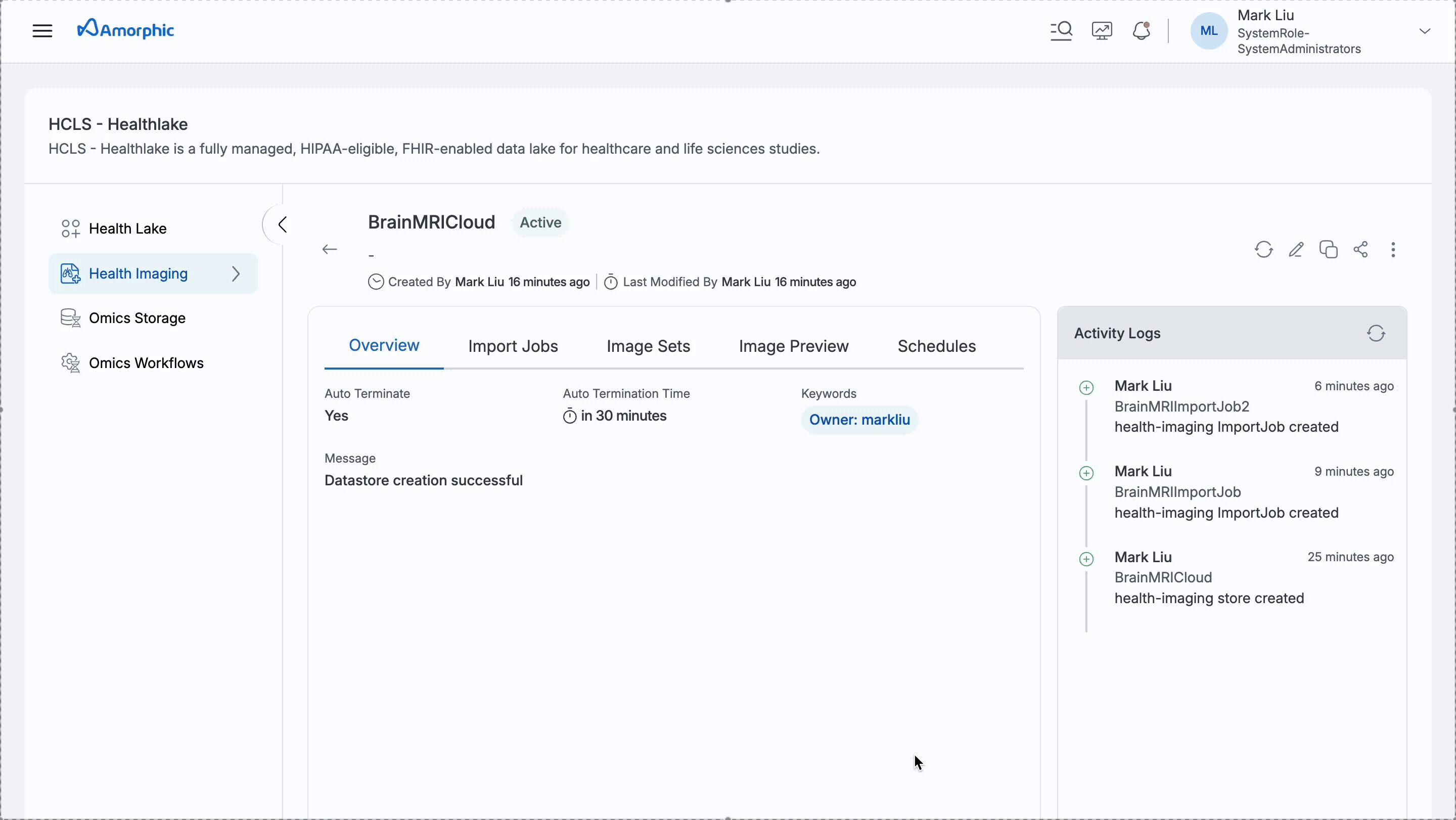This screenshot has width=1456, height=820.
Task: Expand the user profile dropdown
Action: coord(1424,31)
